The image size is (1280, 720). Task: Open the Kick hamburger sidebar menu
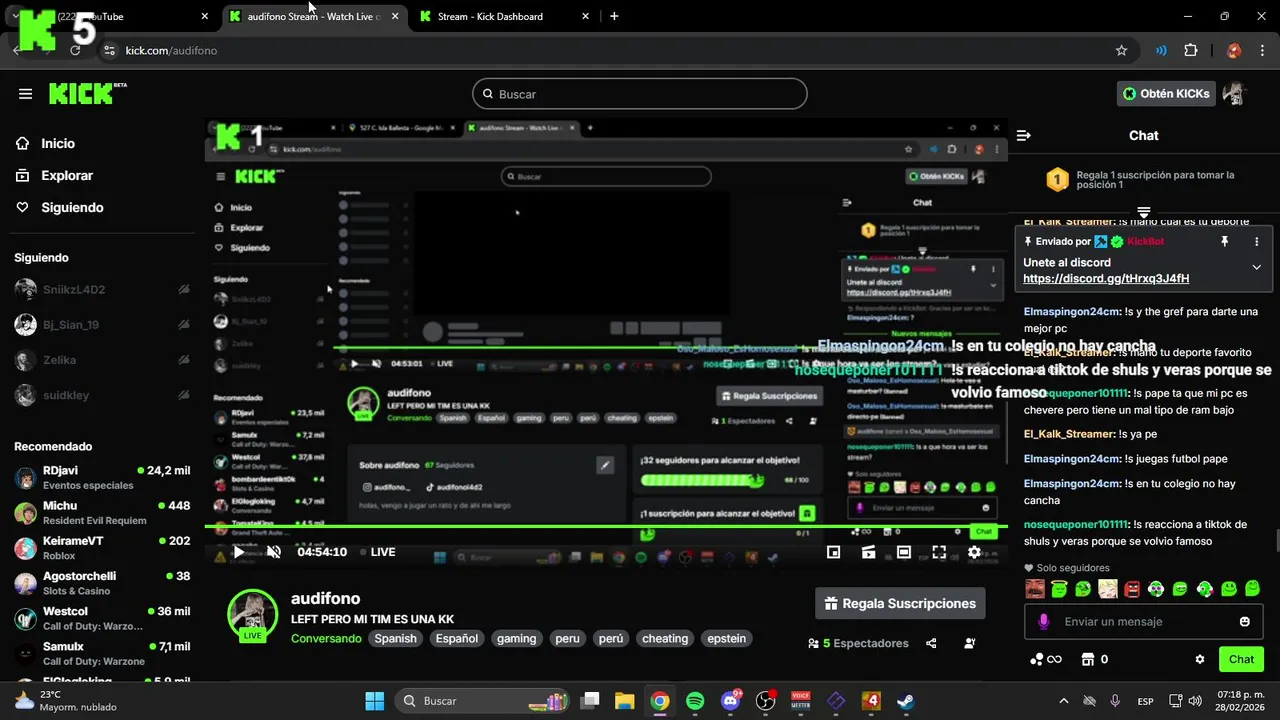tap(25, 94)
